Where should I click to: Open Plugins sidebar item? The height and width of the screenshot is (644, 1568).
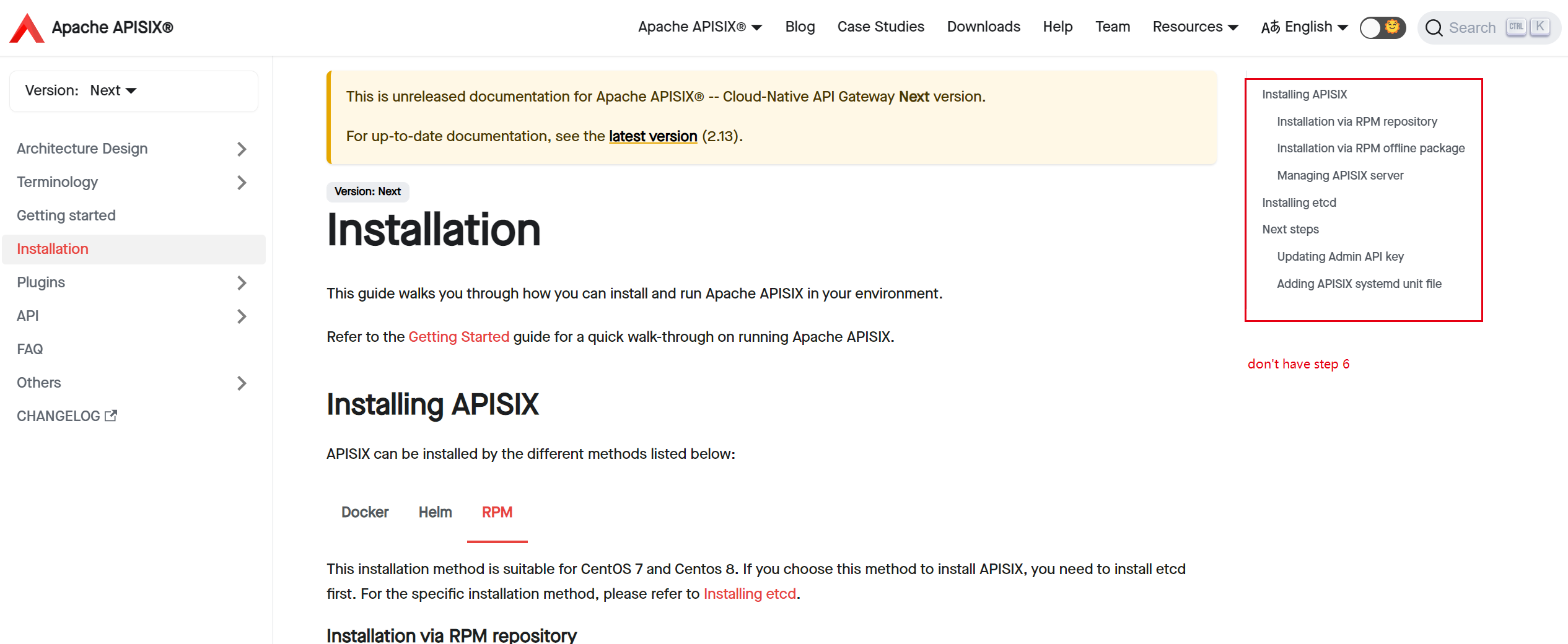tap(41, 282)
